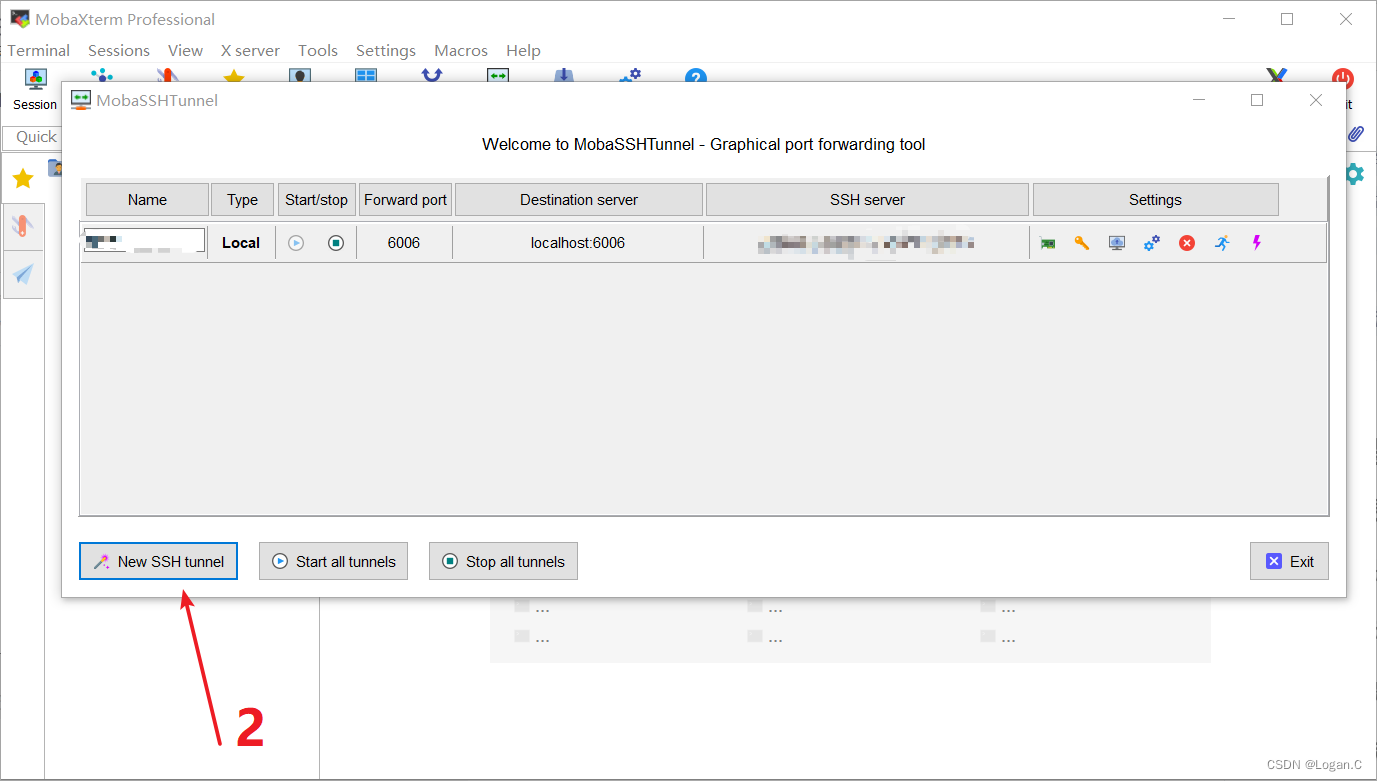Open the Sessions menu
This screenshot has height=781, width=1377.
tap(119, 50)
